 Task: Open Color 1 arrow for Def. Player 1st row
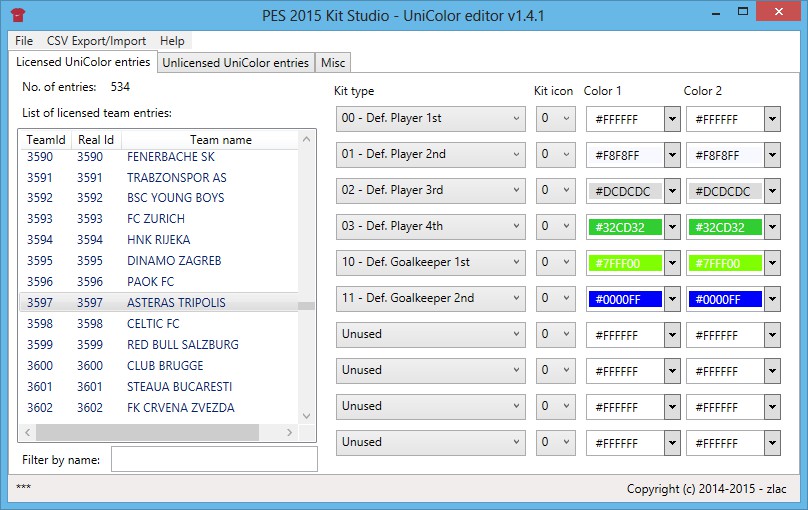tap(672, 120)
